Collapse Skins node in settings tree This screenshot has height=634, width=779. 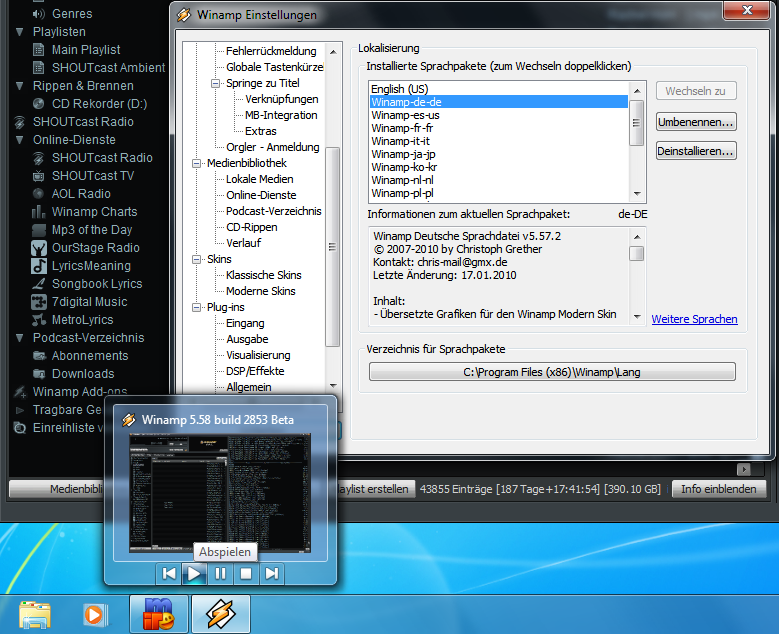196,259
